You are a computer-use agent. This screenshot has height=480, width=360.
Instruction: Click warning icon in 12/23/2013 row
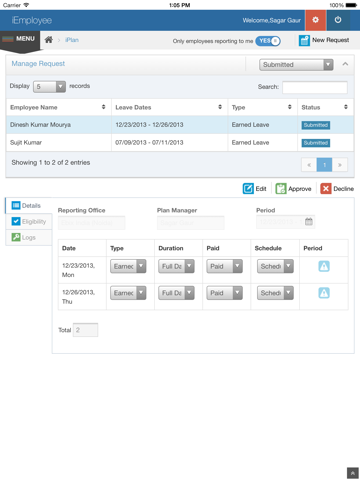324,266
